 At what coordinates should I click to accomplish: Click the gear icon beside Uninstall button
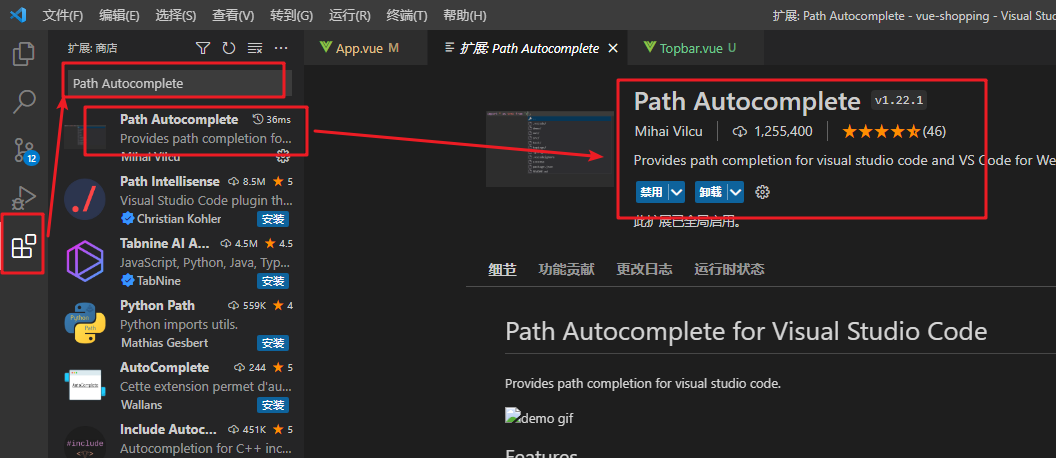click(x=762, y=192)
